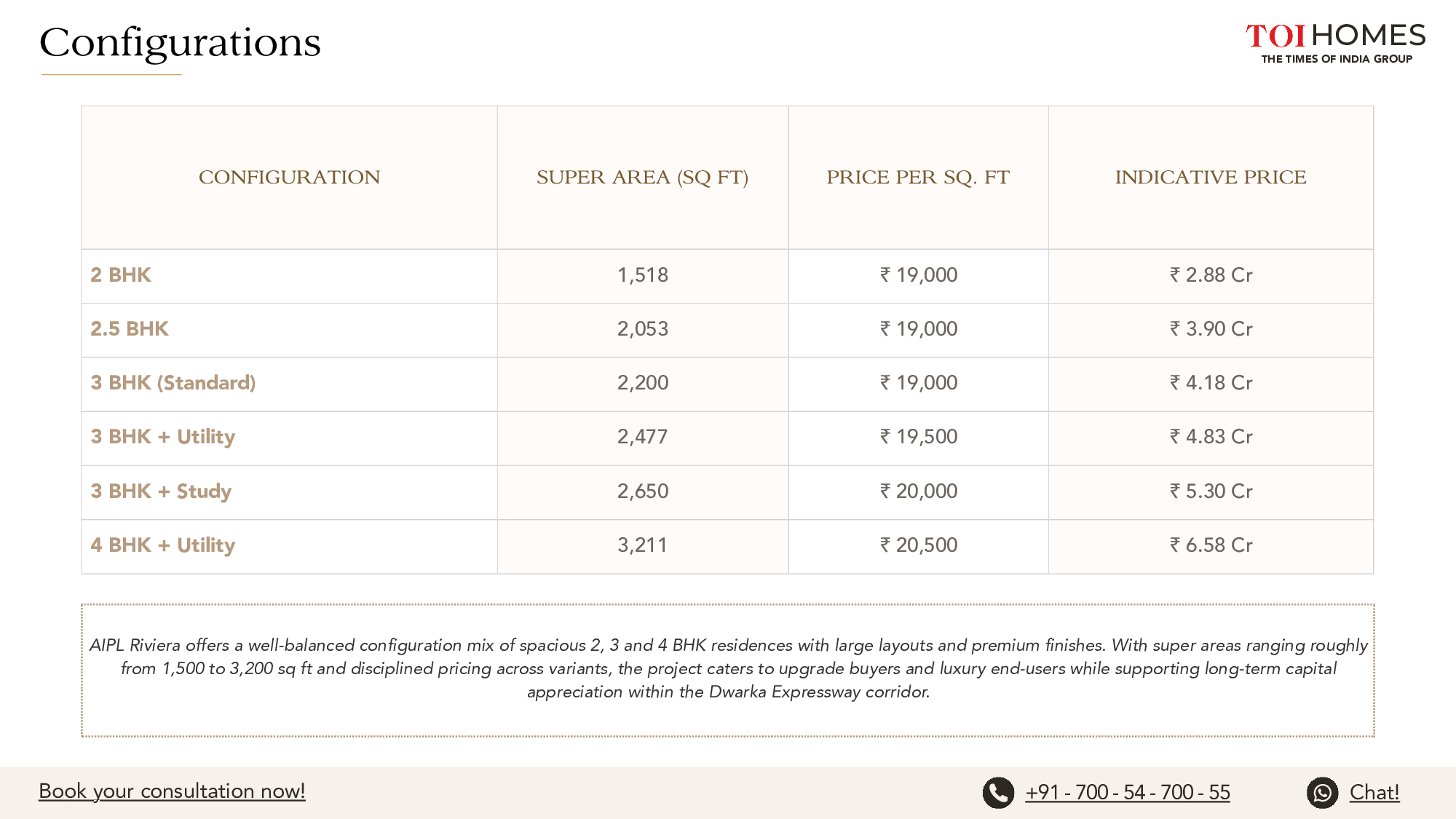Image resolution: width=1456 pixels, height=819 pixels.
Task: Click the ₹ 2.88 Cr price cell
Action: click(1211, 275)
